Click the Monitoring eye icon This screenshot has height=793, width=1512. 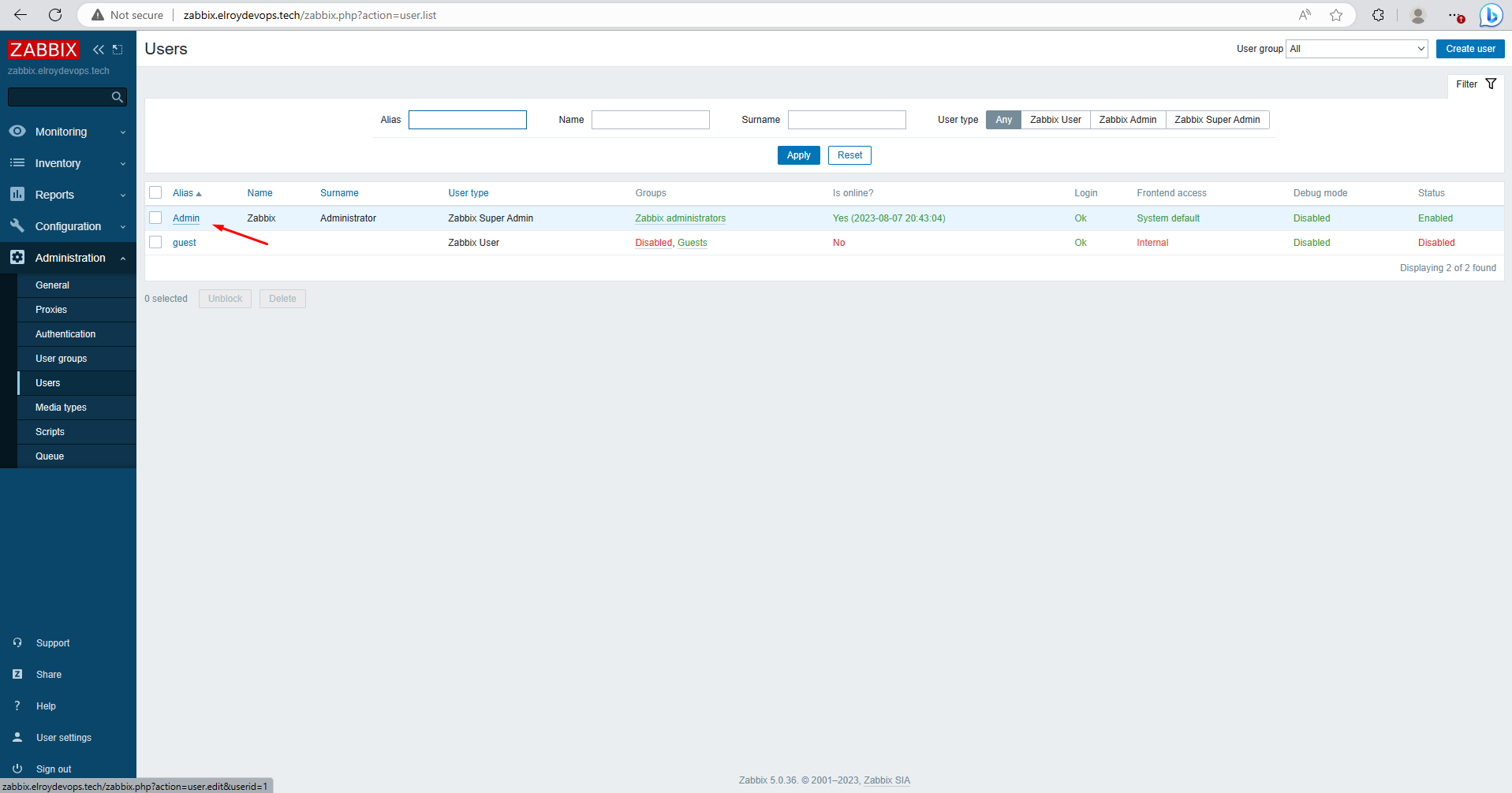(x=17, y=131)
